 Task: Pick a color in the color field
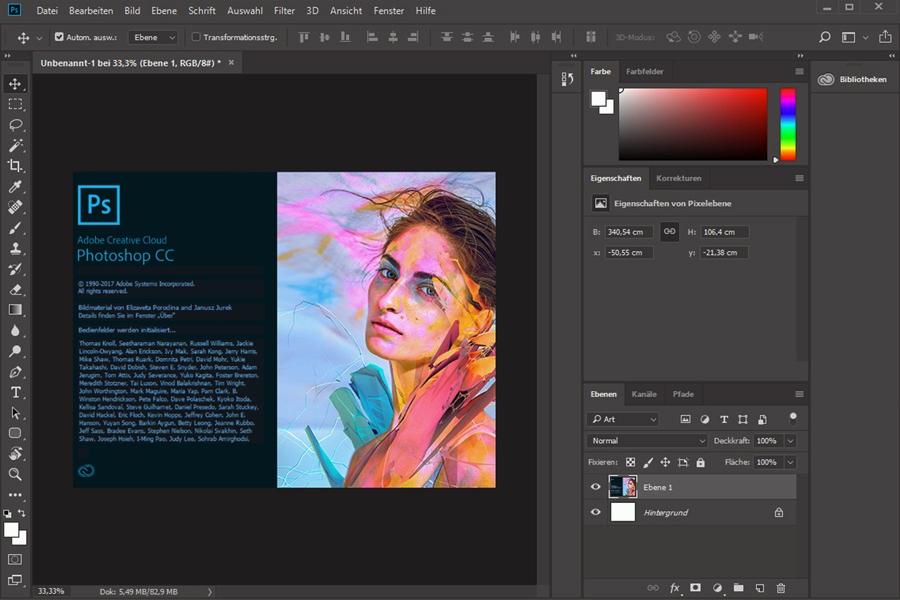[693, 124]
